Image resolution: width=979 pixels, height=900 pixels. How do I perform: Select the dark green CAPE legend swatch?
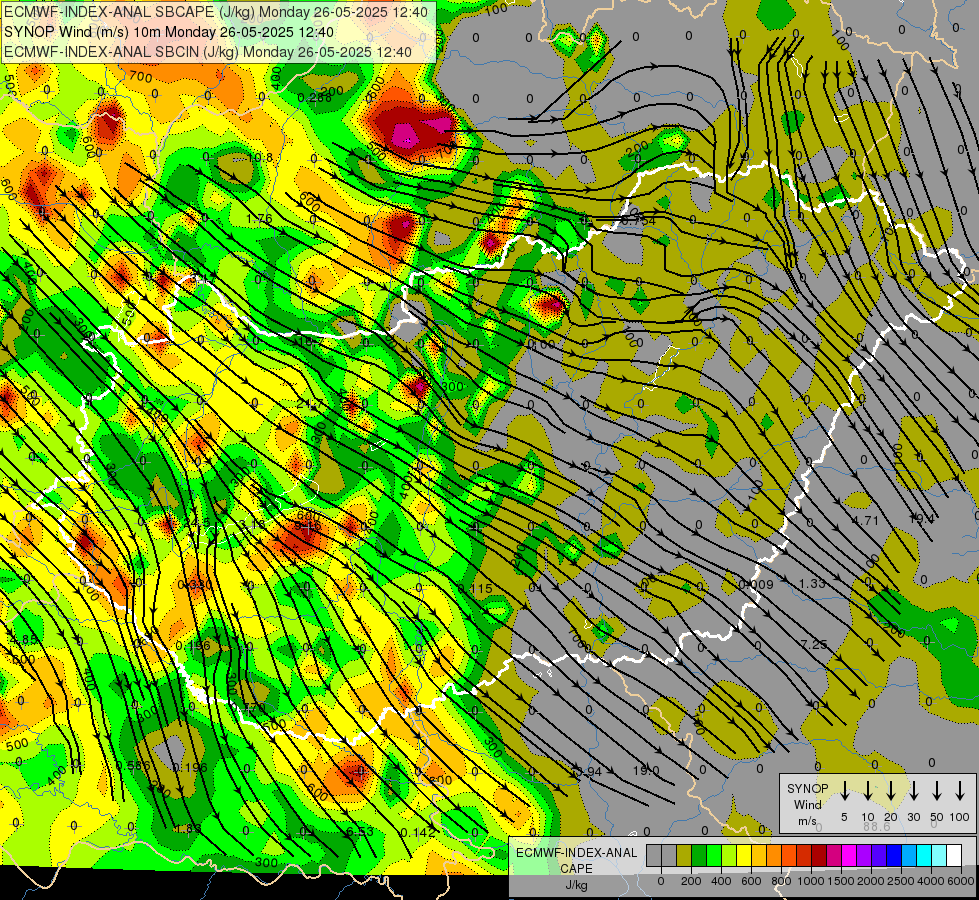[699, 855]
